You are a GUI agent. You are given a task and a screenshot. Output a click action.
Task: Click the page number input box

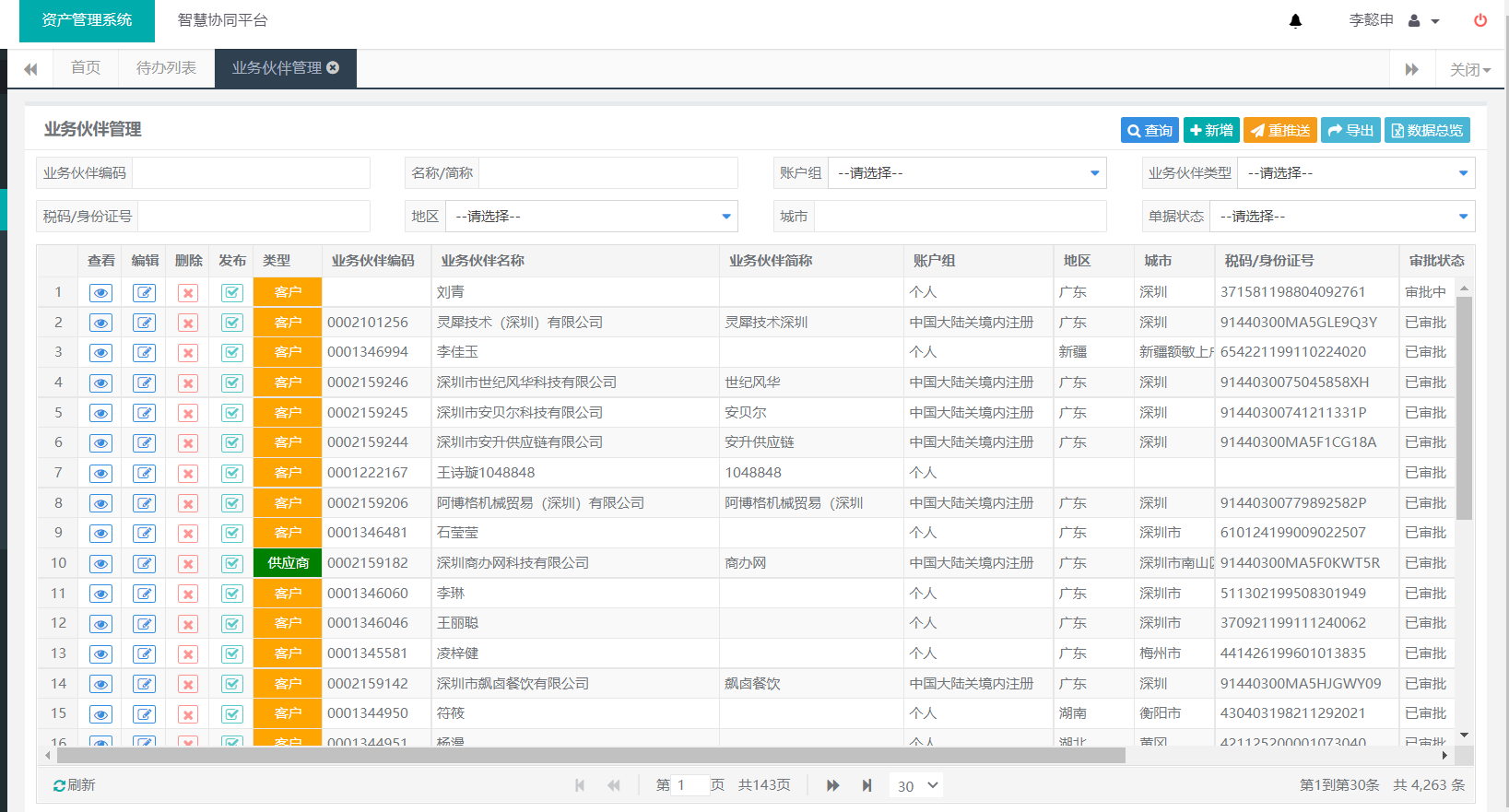pyautogui.click(x=691, y=785)
